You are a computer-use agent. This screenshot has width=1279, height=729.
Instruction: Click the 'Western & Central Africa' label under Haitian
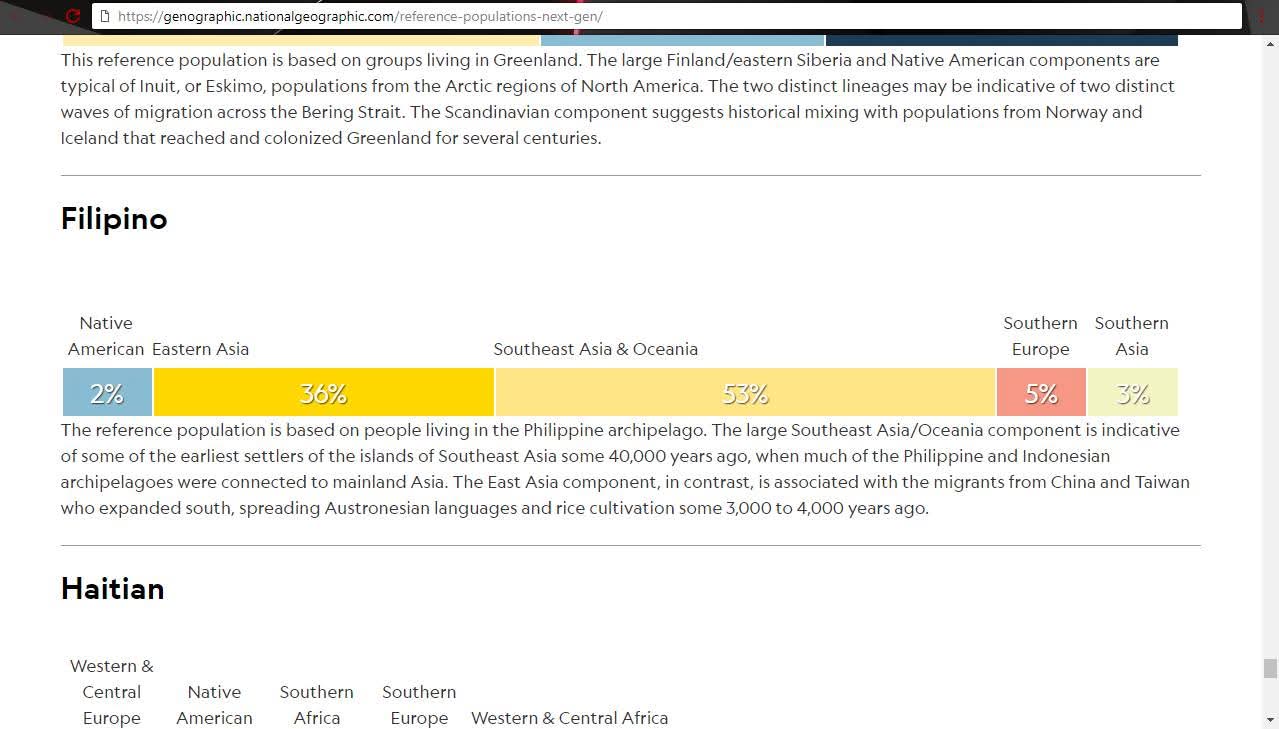coord(570,718)
